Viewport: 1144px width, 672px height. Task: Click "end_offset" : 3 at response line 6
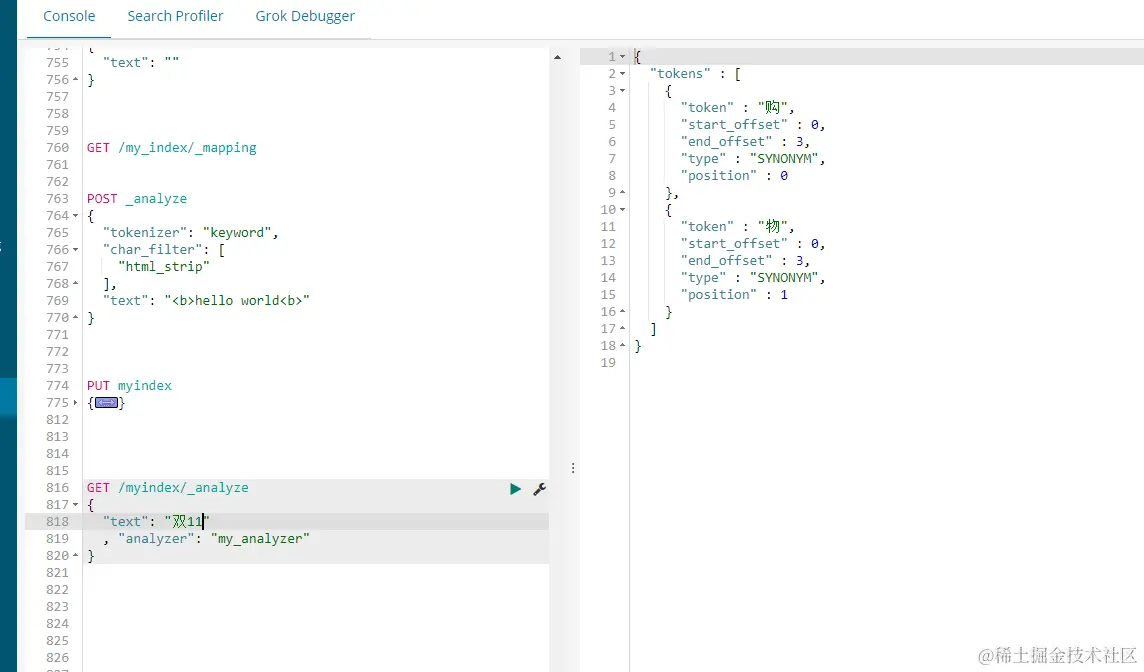(741, 142)
